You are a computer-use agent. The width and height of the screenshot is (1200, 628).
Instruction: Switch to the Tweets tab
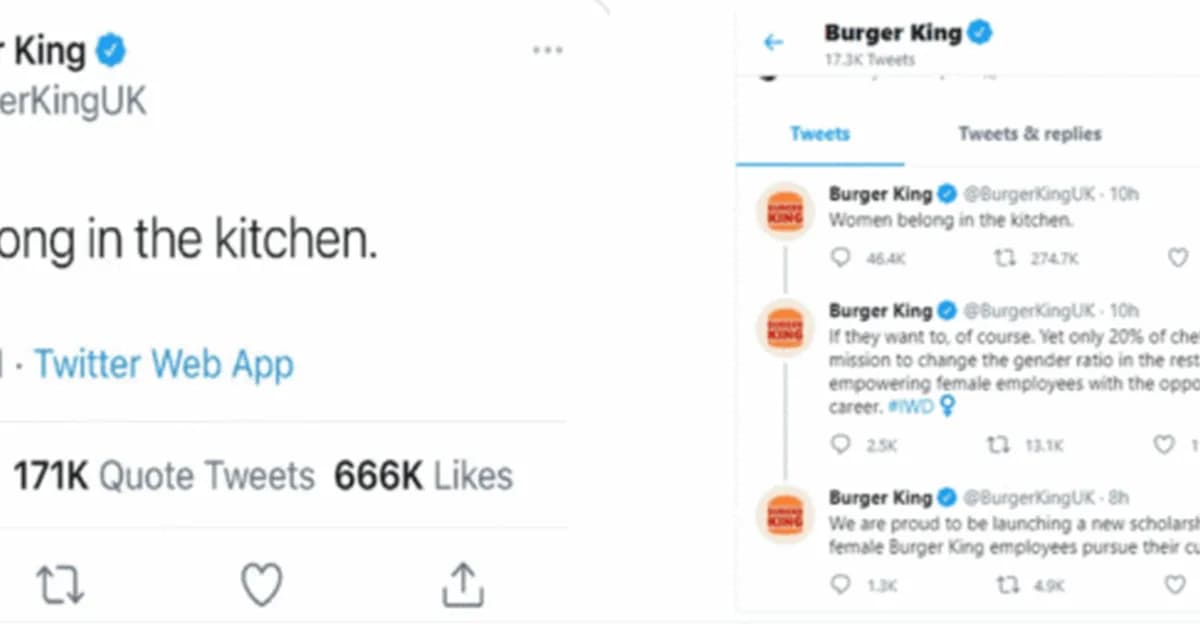tap(820, 134)
